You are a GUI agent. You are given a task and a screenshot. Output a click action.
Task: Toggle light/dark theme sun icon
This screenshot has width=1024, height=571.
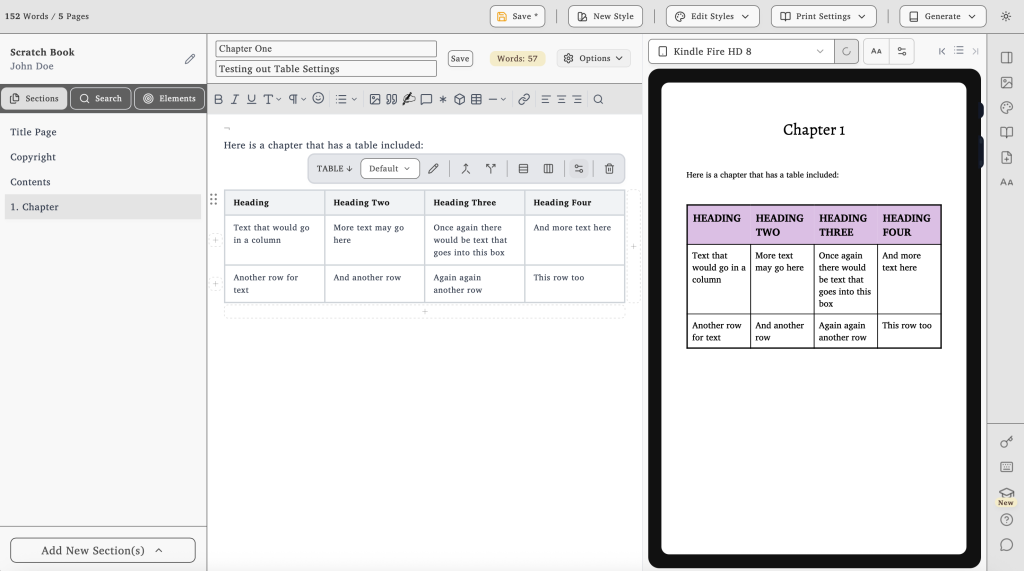(1005, 16)
